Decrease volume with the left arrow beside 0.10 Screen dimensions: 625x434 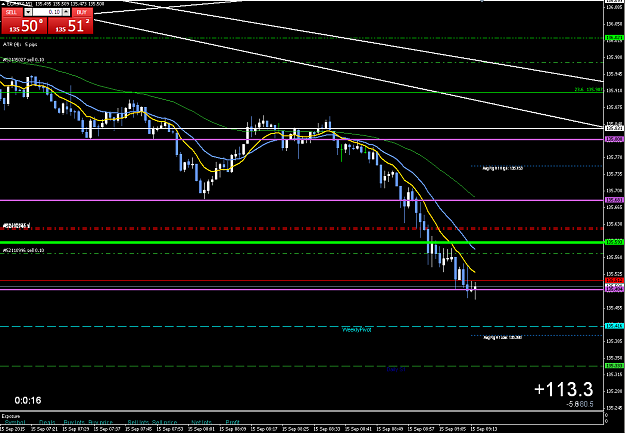point(28,12)
